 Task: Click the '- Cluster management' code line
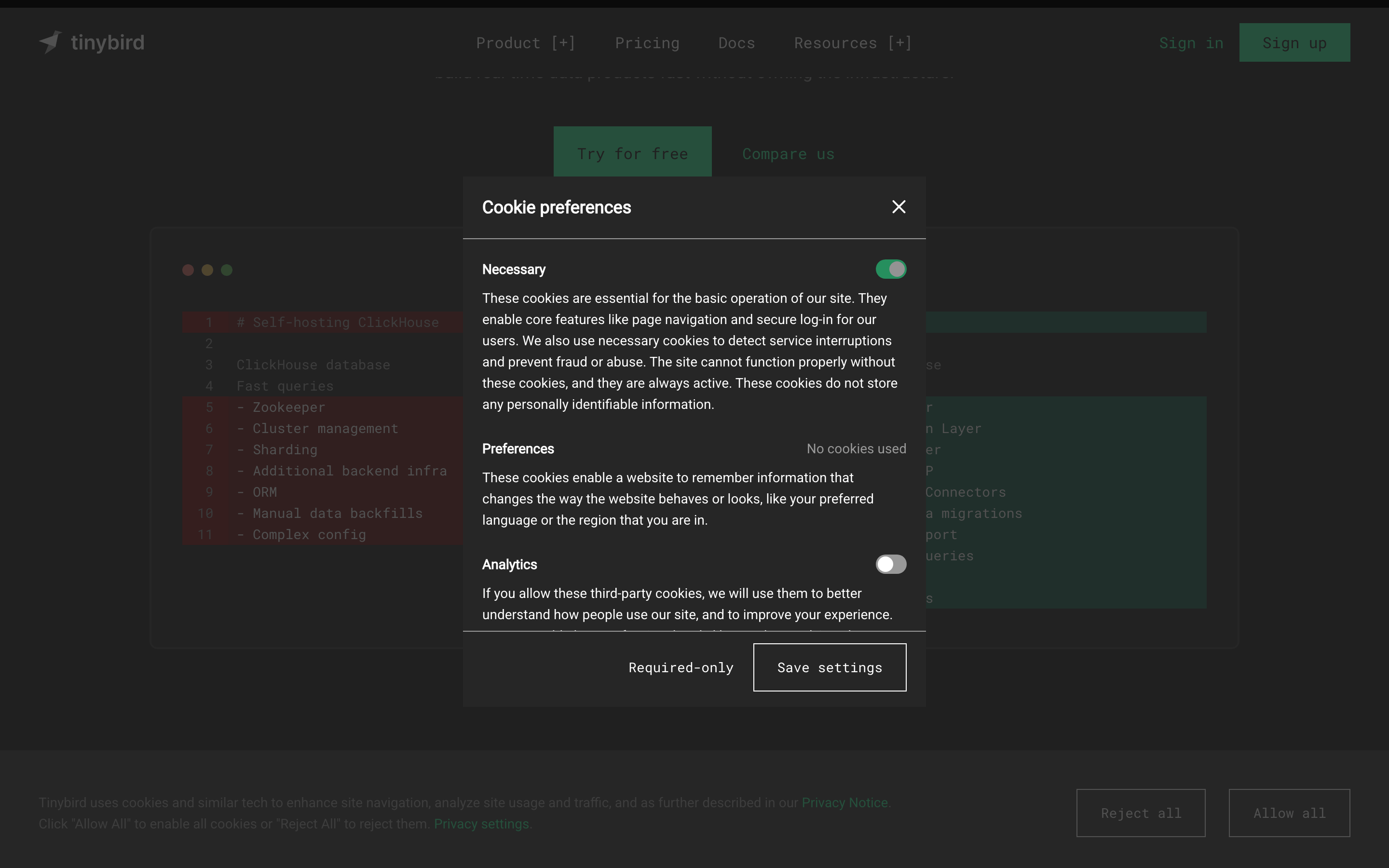click(x=317, y=429)
